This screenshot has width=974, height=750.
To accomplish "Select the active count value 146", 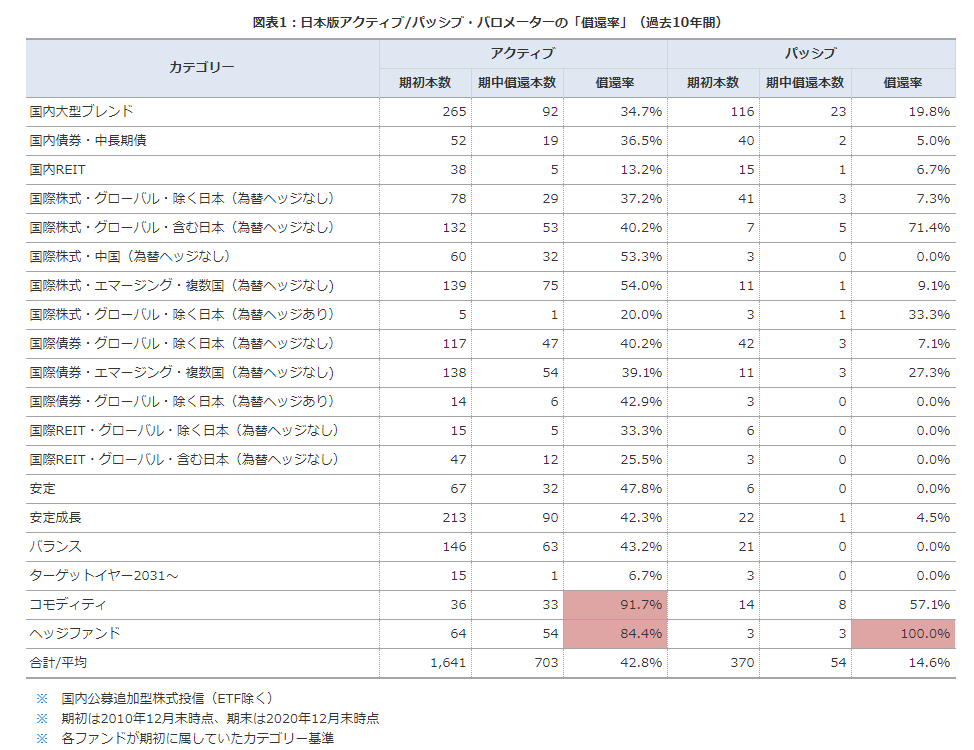I will [x=454, y=547].
